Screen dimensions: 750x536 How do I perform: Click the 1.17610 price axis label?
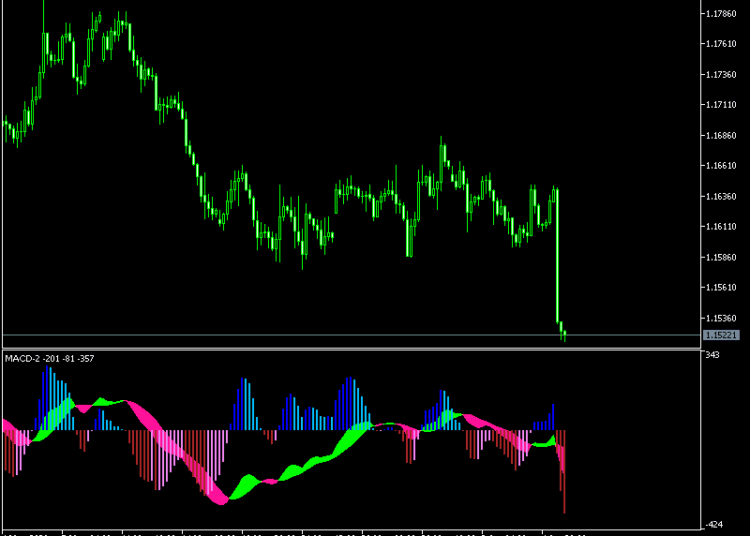coord(721,44)
